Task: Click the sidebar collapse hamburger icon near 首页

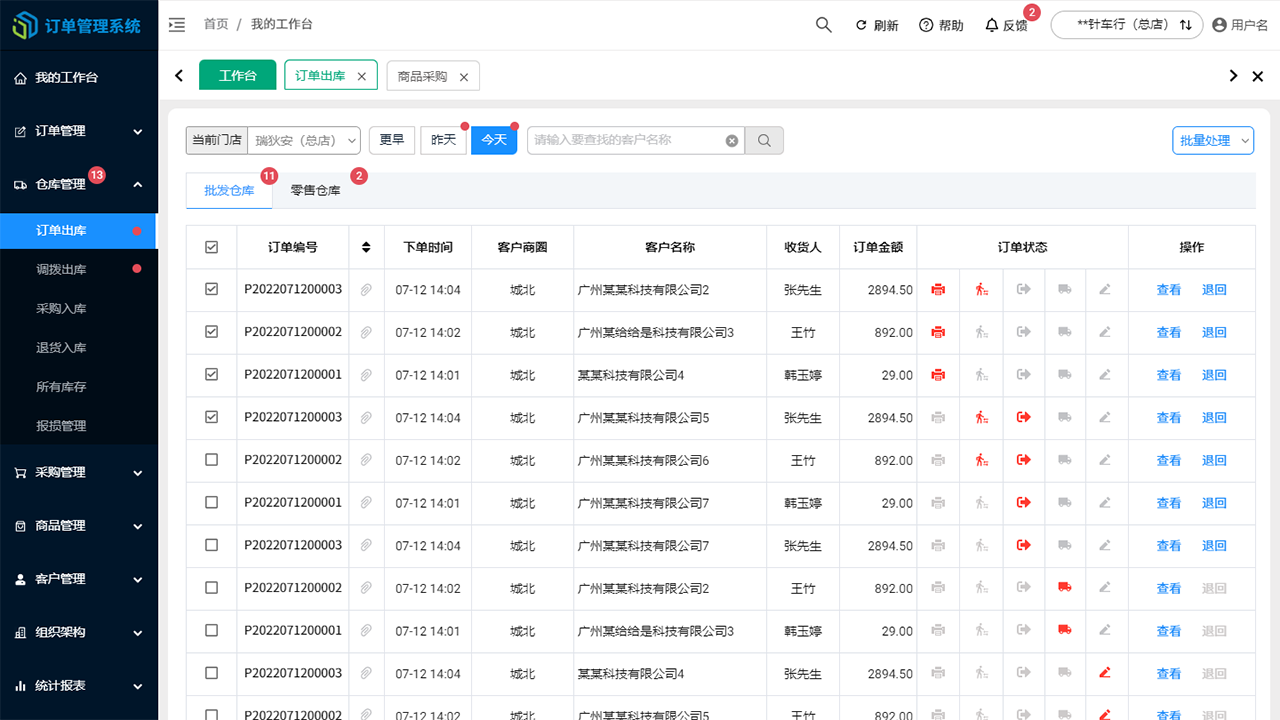Action: click(177, 24)
